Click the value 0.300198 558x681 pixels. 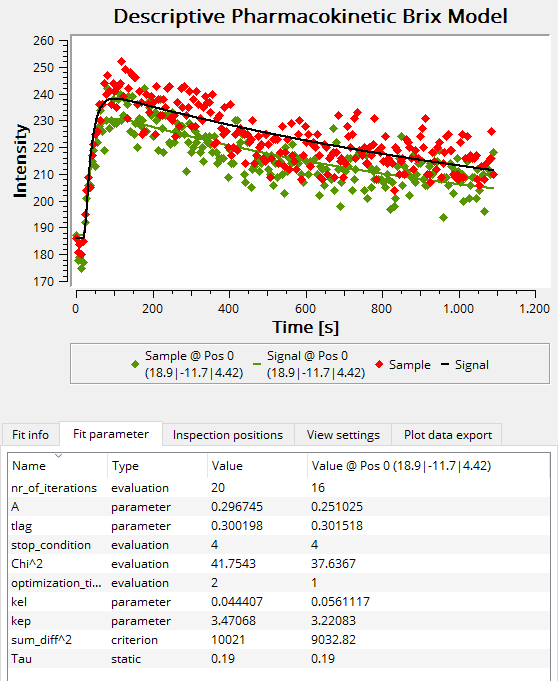click(x=237, y=526)
